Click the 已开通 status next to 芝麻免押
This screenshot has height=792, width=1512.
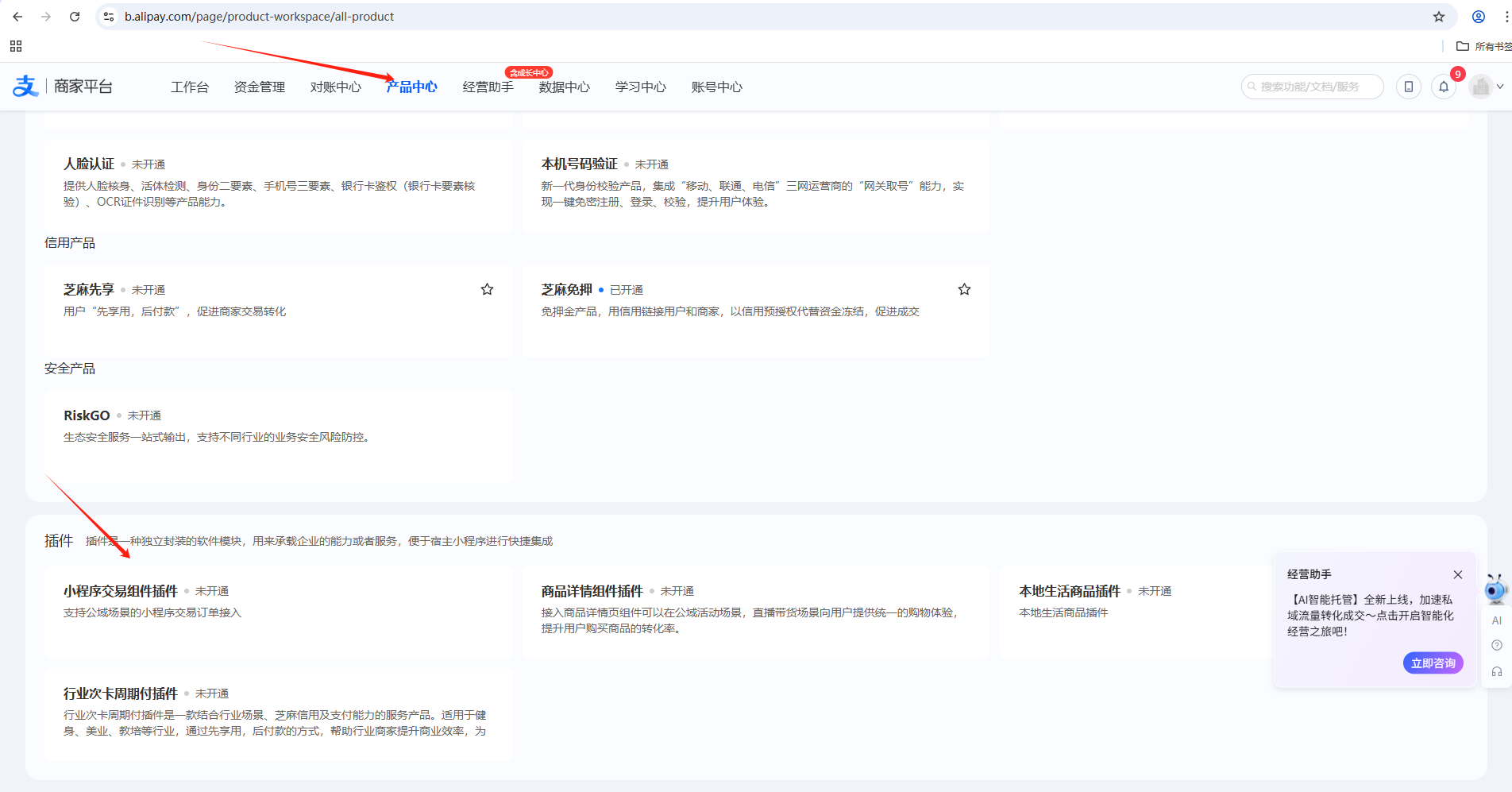click(x=627, y=290)
